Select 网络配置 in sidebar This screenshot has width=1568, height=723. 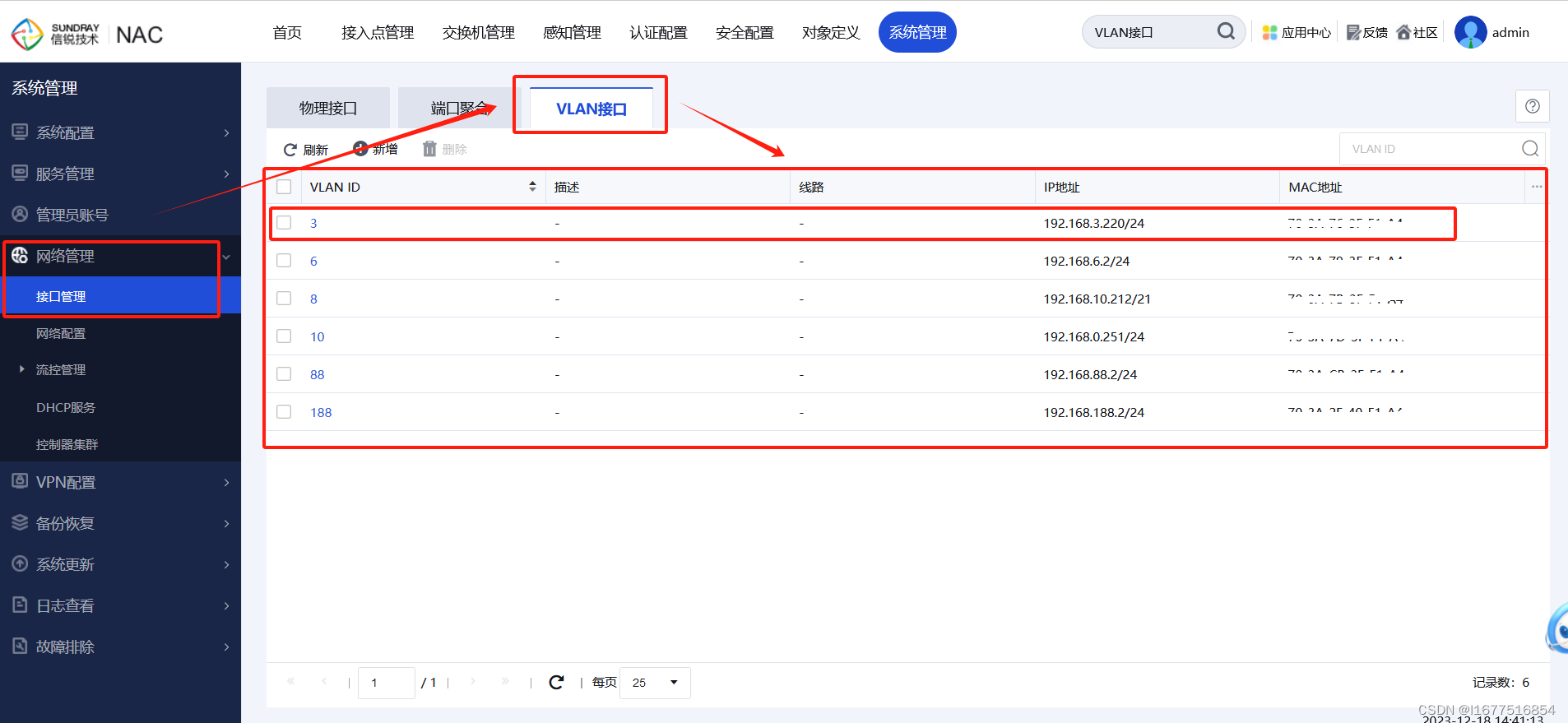click(61, 333)
